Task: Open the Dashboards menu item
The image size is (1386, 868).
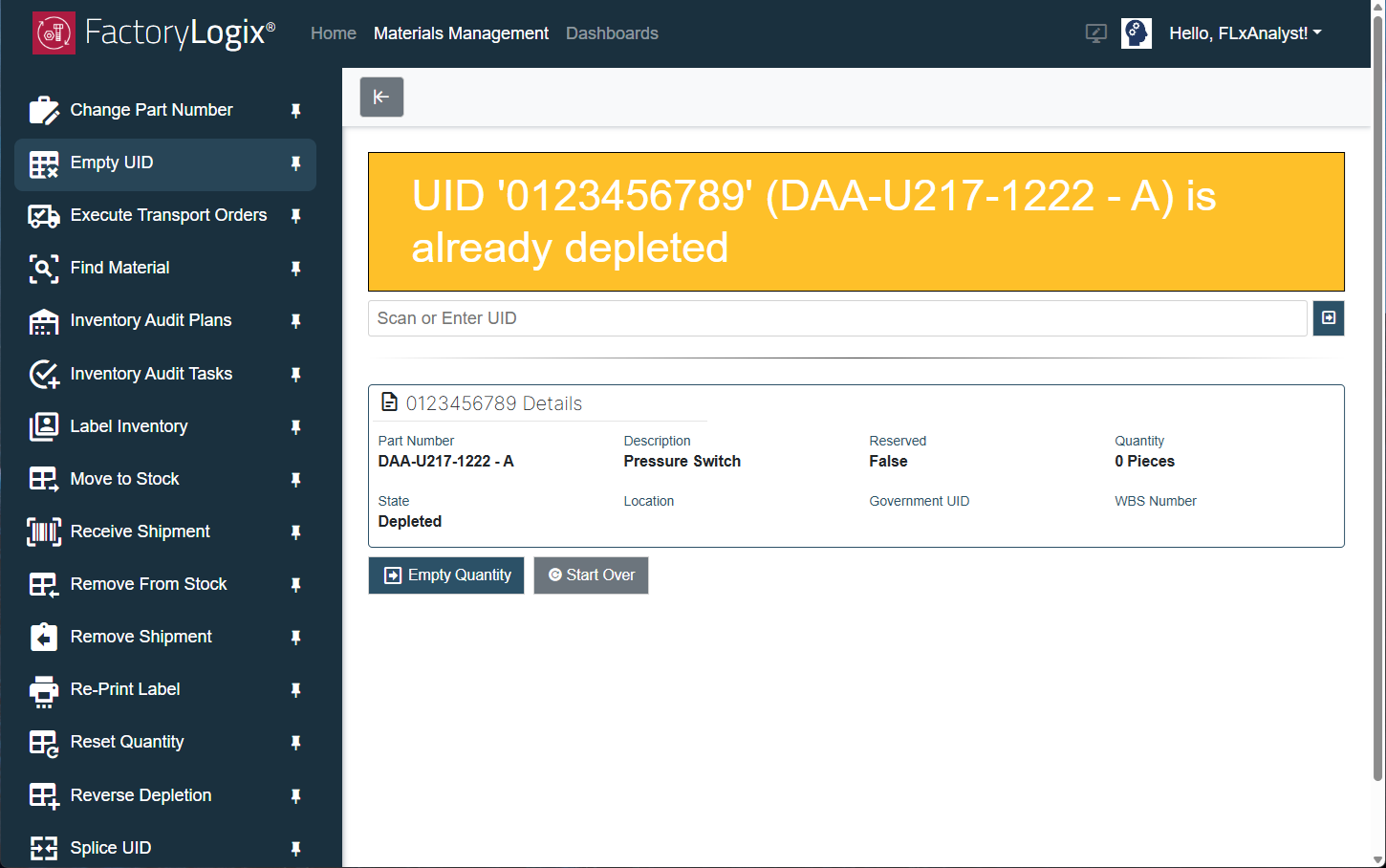Action: (612, 33)
